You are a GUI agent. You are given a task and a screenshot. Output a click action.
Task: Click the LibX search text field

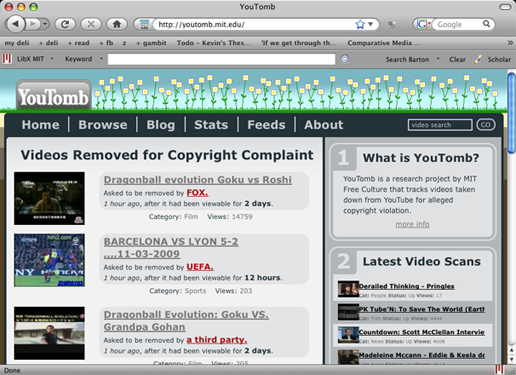click(x=221, y=59)
